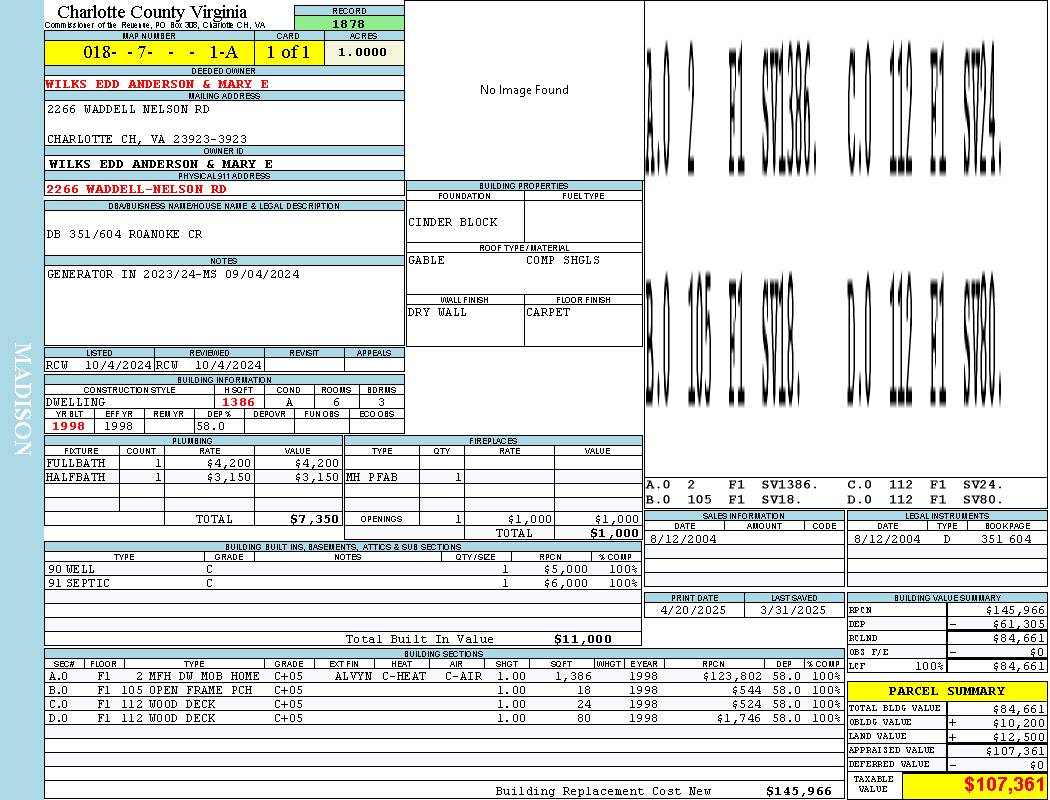Select deeded owner WILKS EDD ANDERSON & MARY E in red
The image size is (1050, 800).
point(157,84)
